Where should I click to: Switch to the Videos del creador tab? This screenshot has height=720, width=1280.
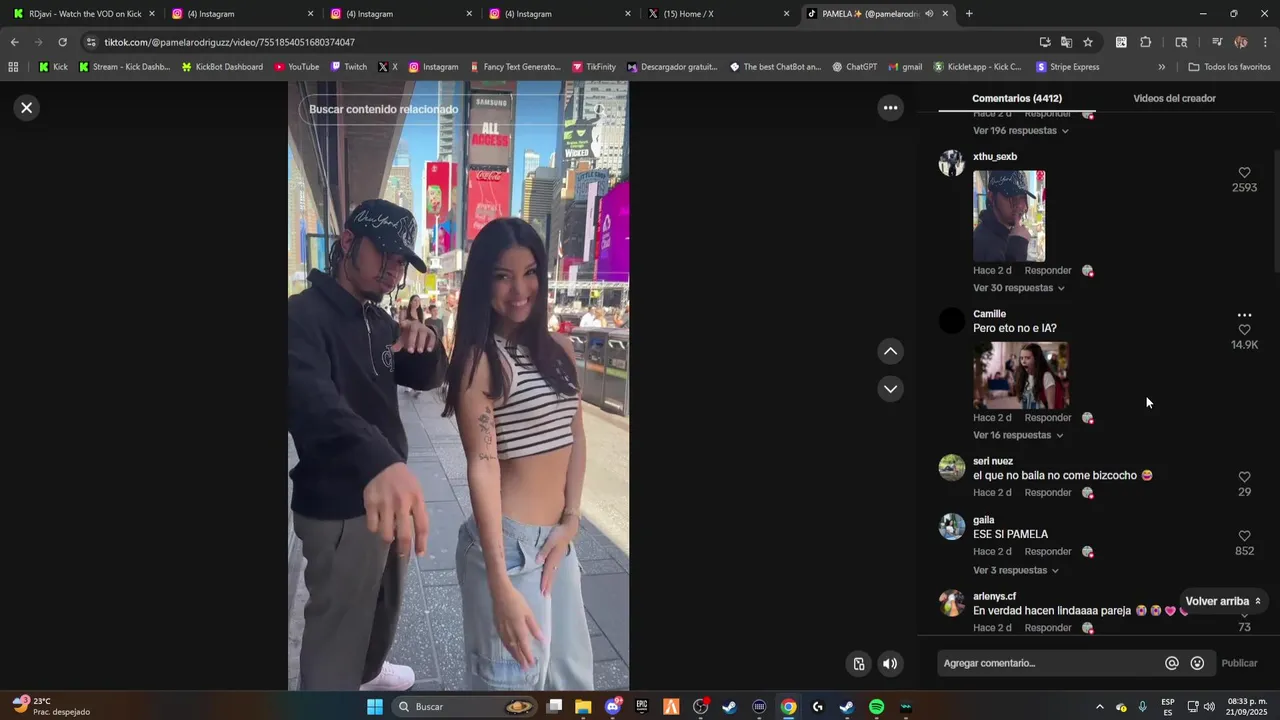(x=1174, y=98)
